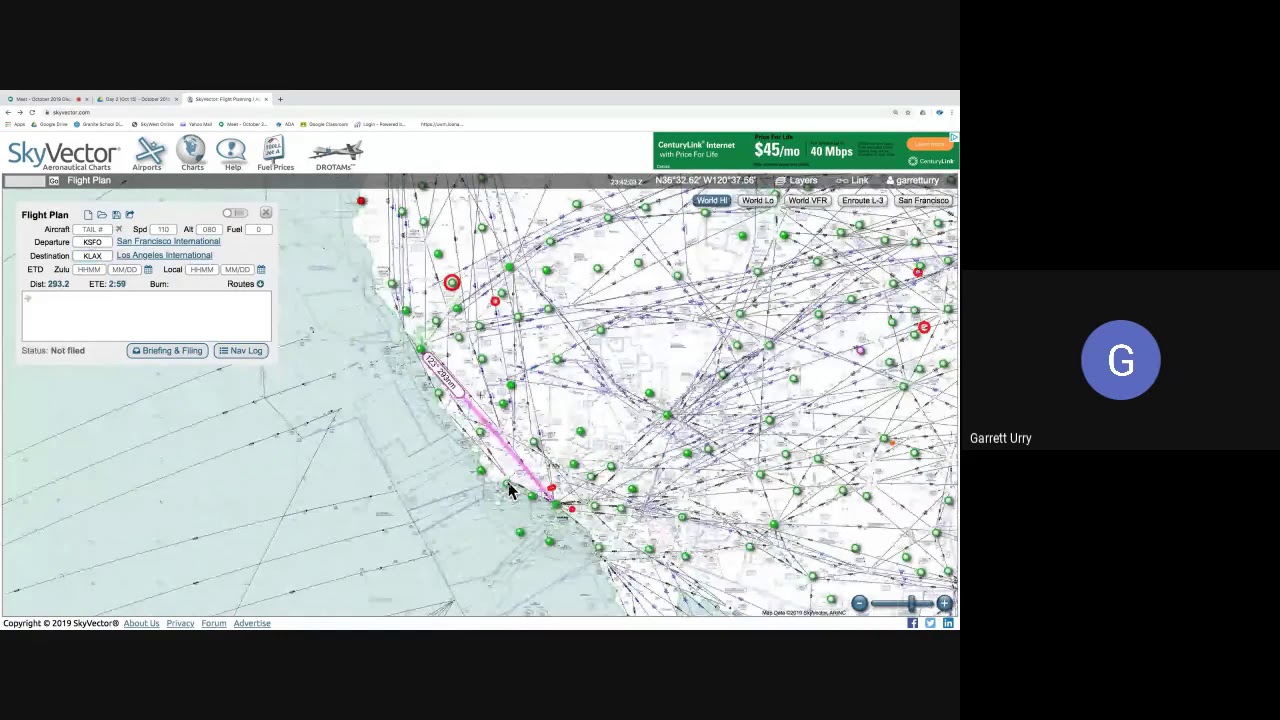Select the Enroute L-3 chart tab

[862, 201]
